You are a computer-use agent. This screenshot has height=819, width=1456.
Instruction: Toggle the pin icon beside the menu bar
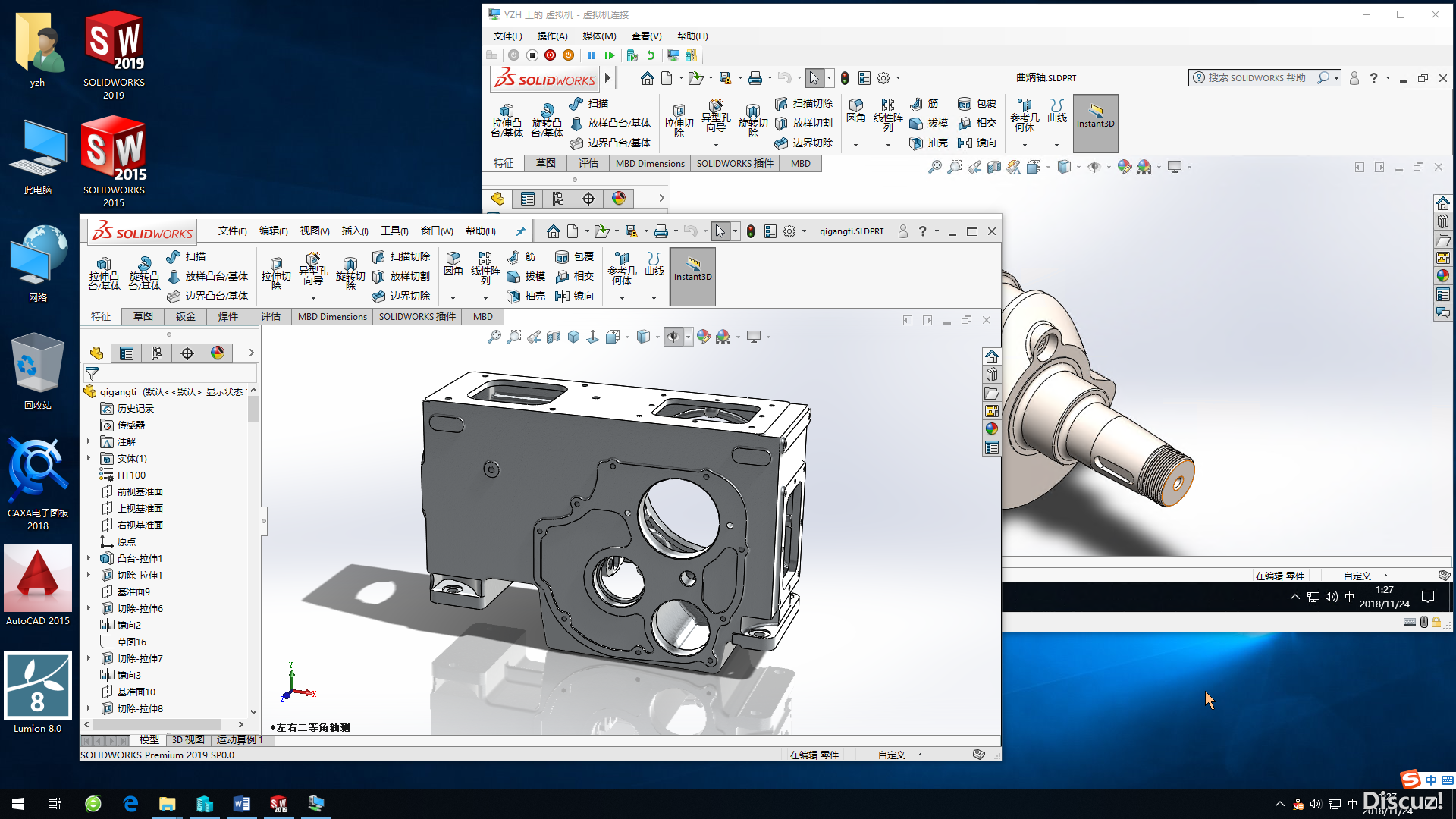(520, 231)
